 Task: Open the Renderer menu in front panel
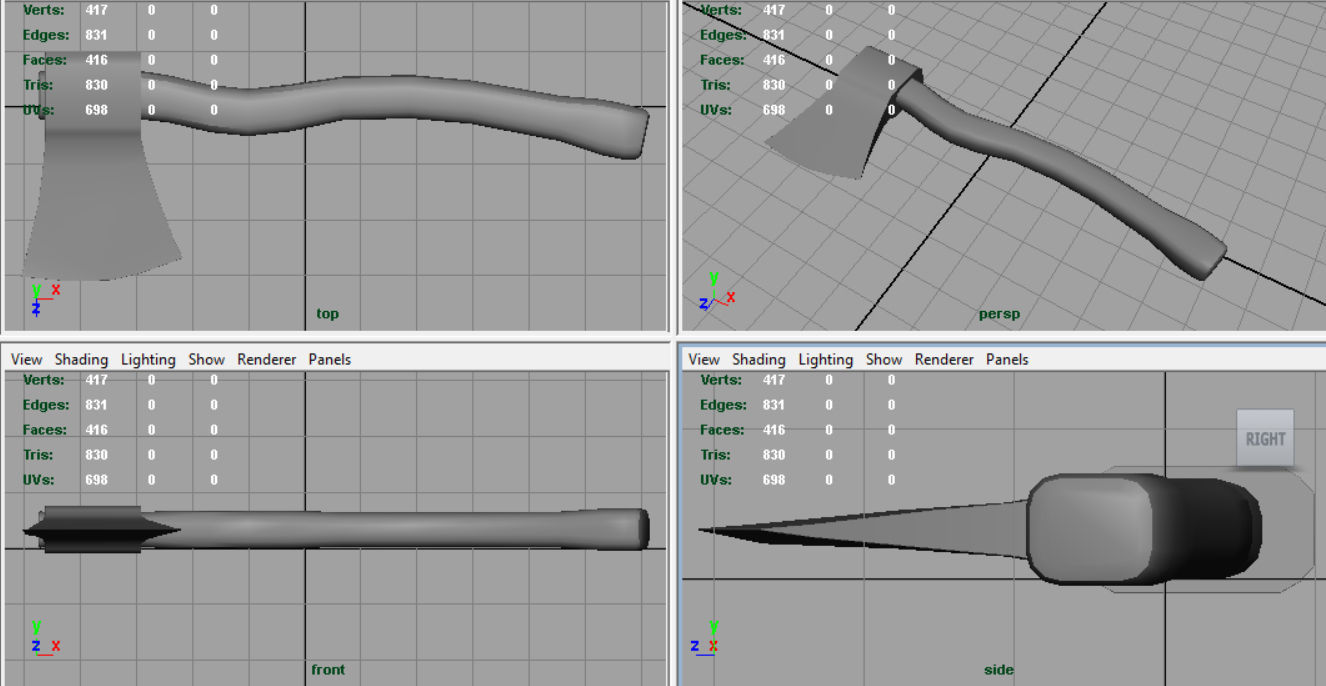(266, 359)
